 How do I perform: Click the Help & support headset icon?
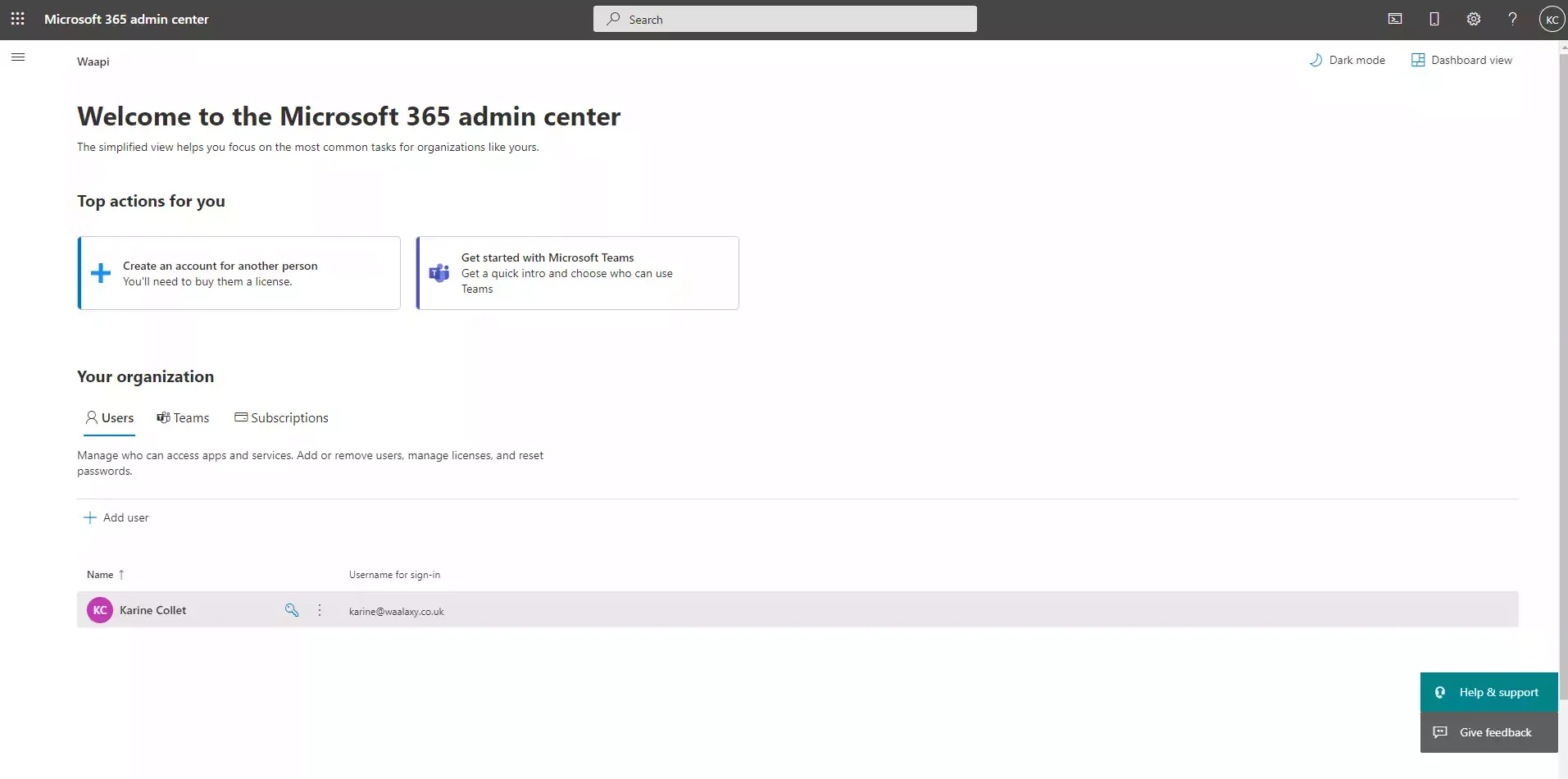coord(1440,692)
